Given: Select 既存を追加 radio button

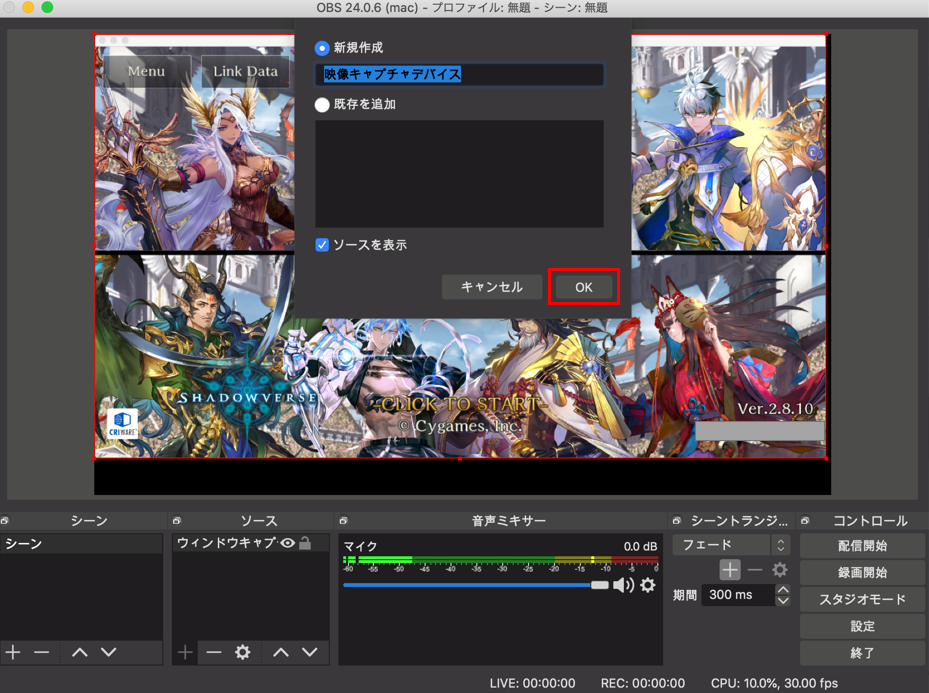Looking at the screenshot, I should click(x=322, y=105).
